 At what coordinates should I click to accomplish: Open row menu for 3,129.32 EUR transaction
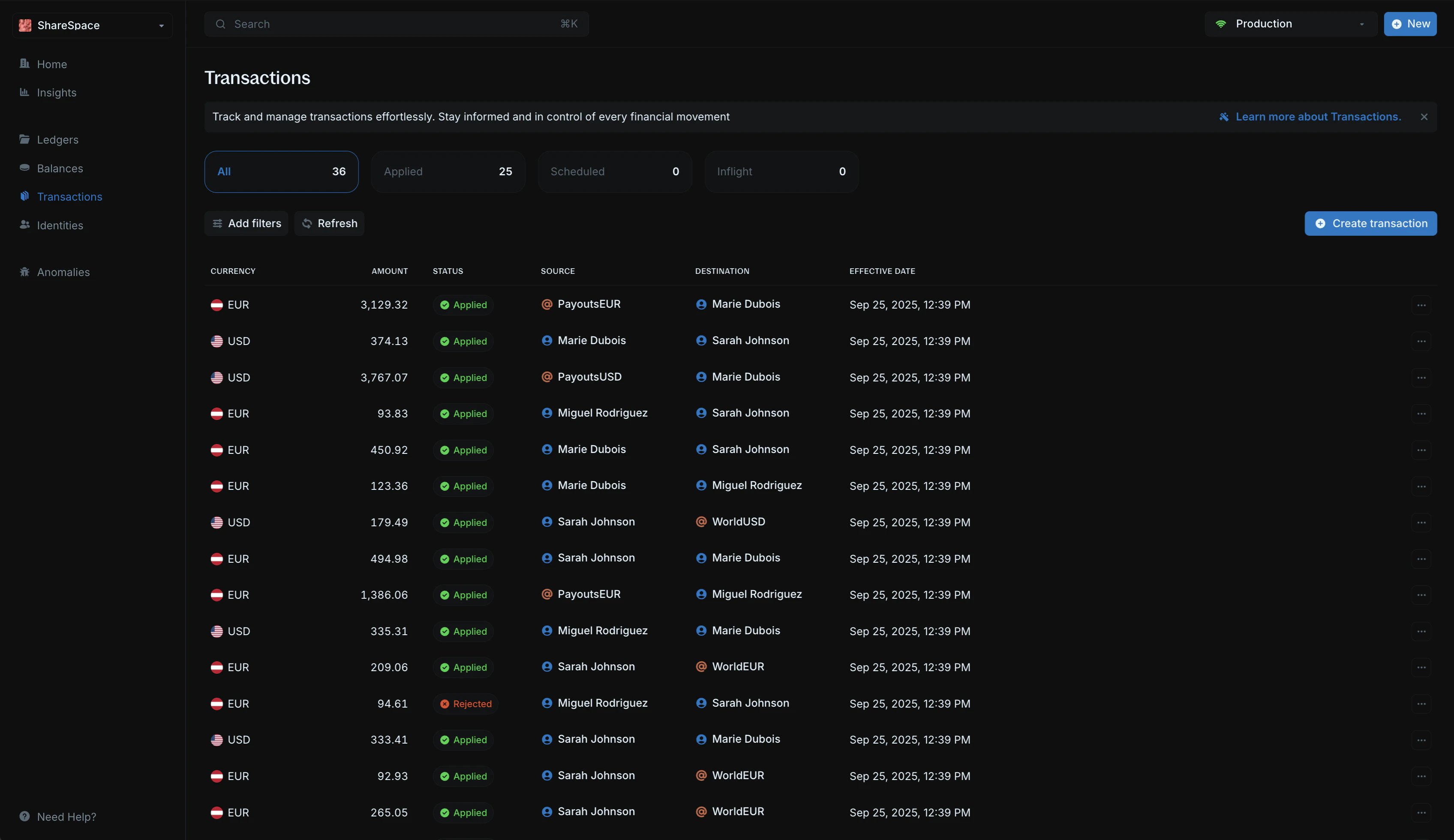click(x=1421, y=305)
